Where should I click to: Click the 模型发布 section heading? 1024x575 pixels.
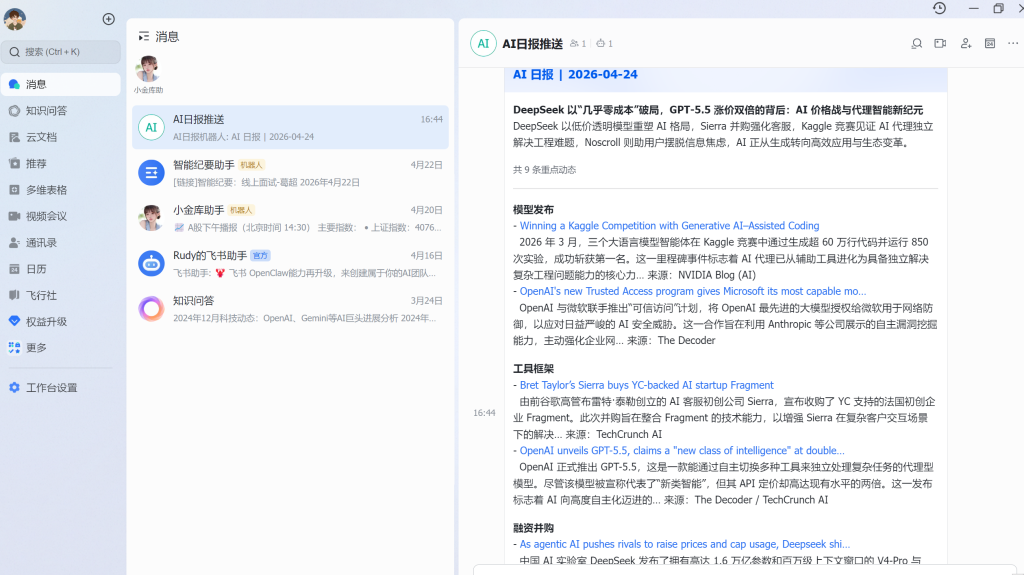pyautogui.click(x=533, y=210)
